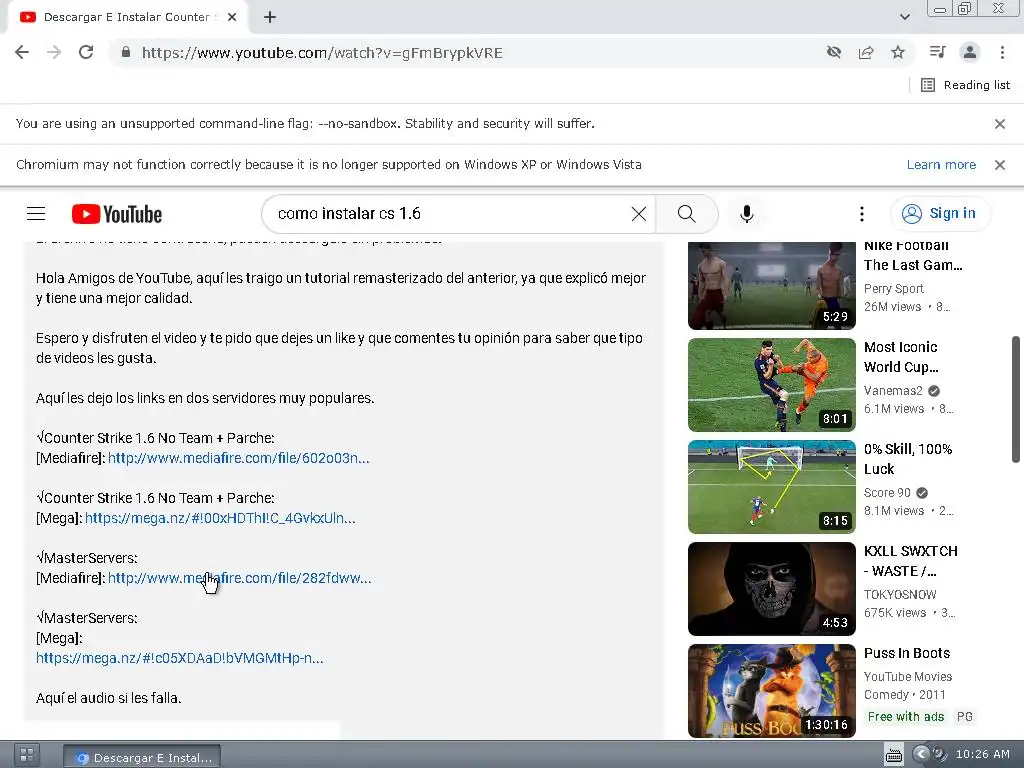
Task: Dismiss the Windows XP unsupported warning
Action: pos(1000,165)
